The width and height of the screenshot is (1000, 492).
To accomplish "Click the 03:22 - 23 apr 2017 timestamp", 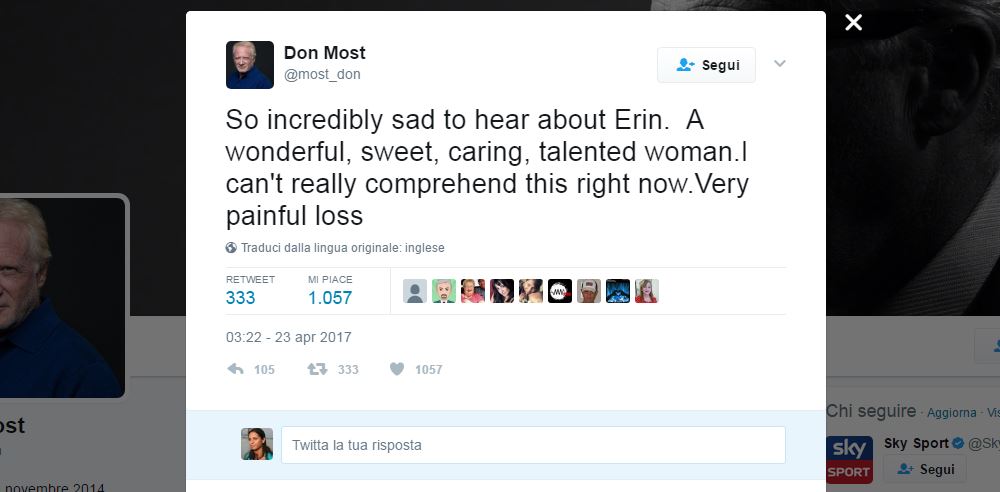I will point(288,337).
